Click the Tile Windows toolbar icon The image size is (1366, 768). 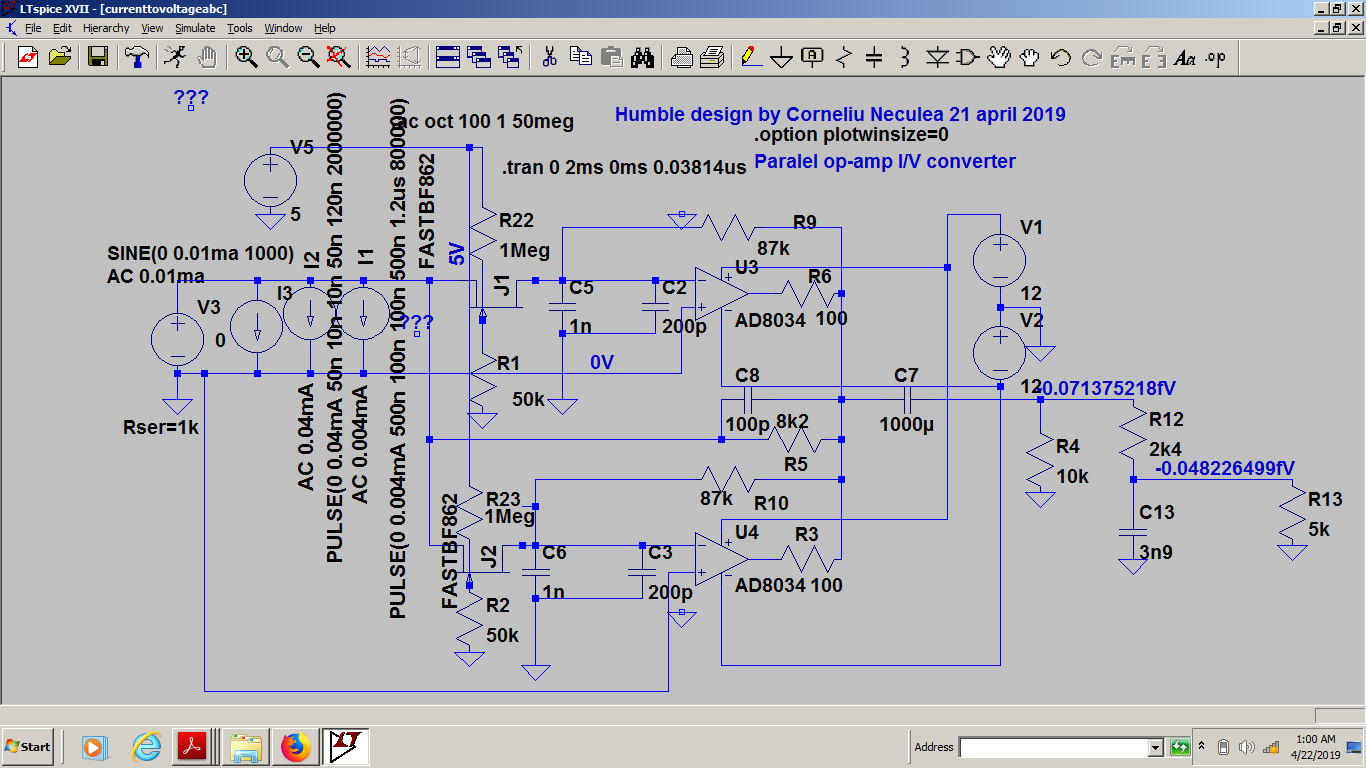(447, 57)
